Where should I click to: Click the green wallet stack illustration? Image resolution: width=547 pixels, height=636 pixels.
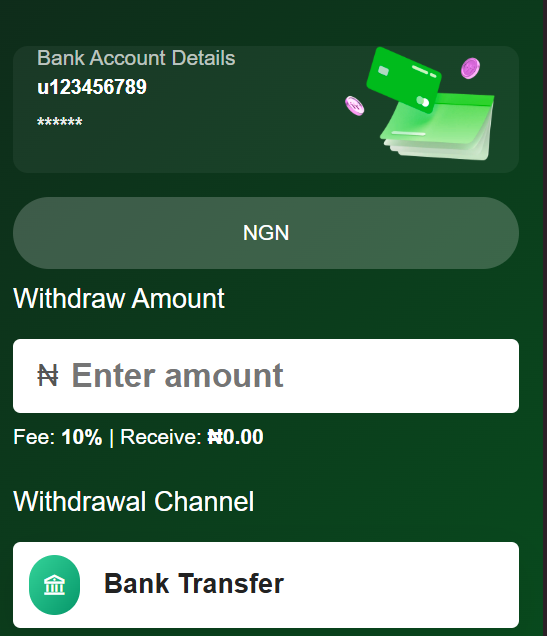click(x=438, y=127)
